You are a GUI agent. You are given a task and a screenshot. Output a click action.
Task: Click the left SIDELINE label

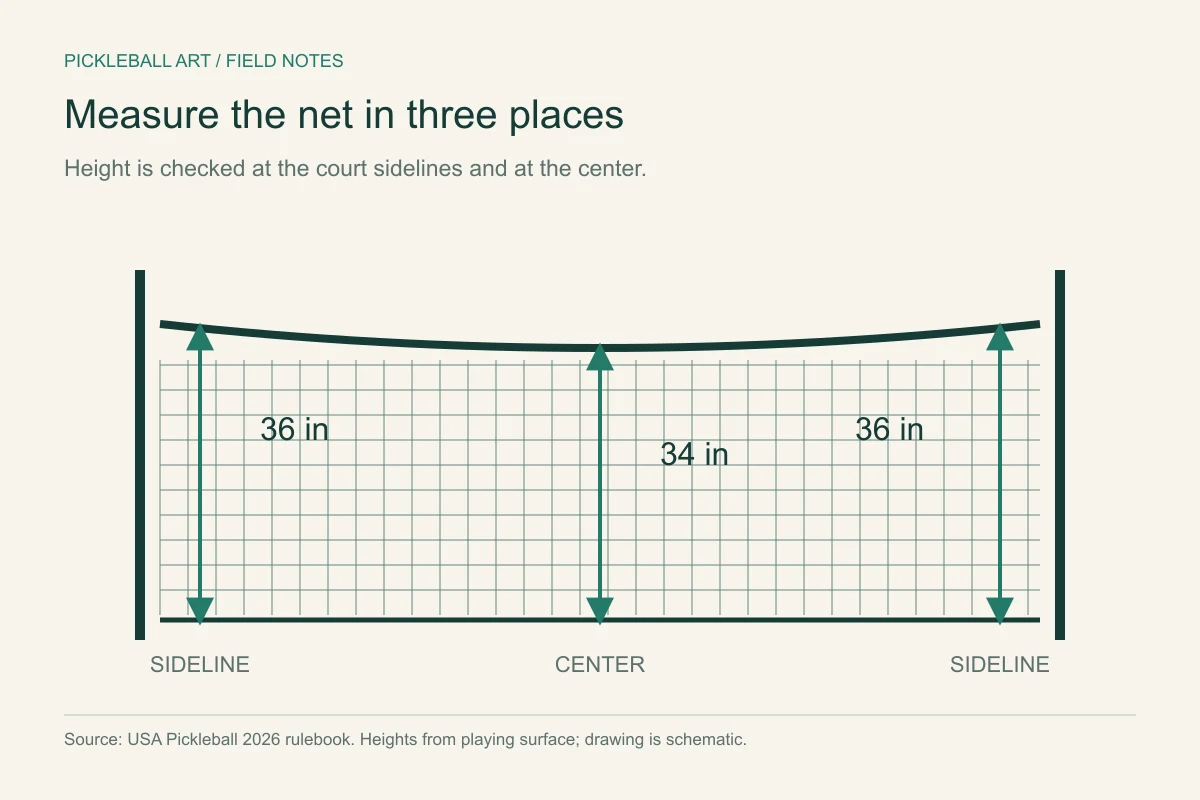[200, 664]
